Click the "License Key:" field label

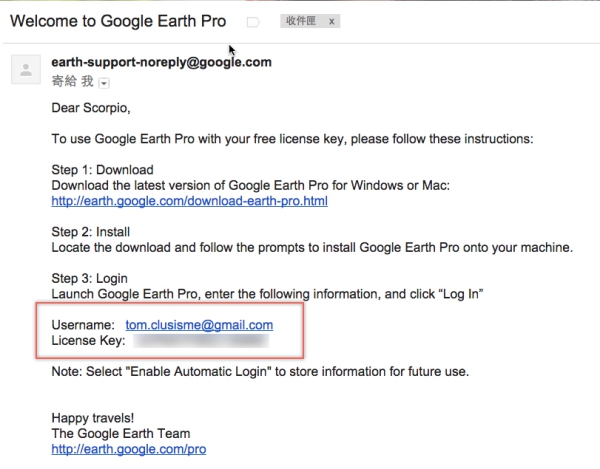tap(86, 341)
